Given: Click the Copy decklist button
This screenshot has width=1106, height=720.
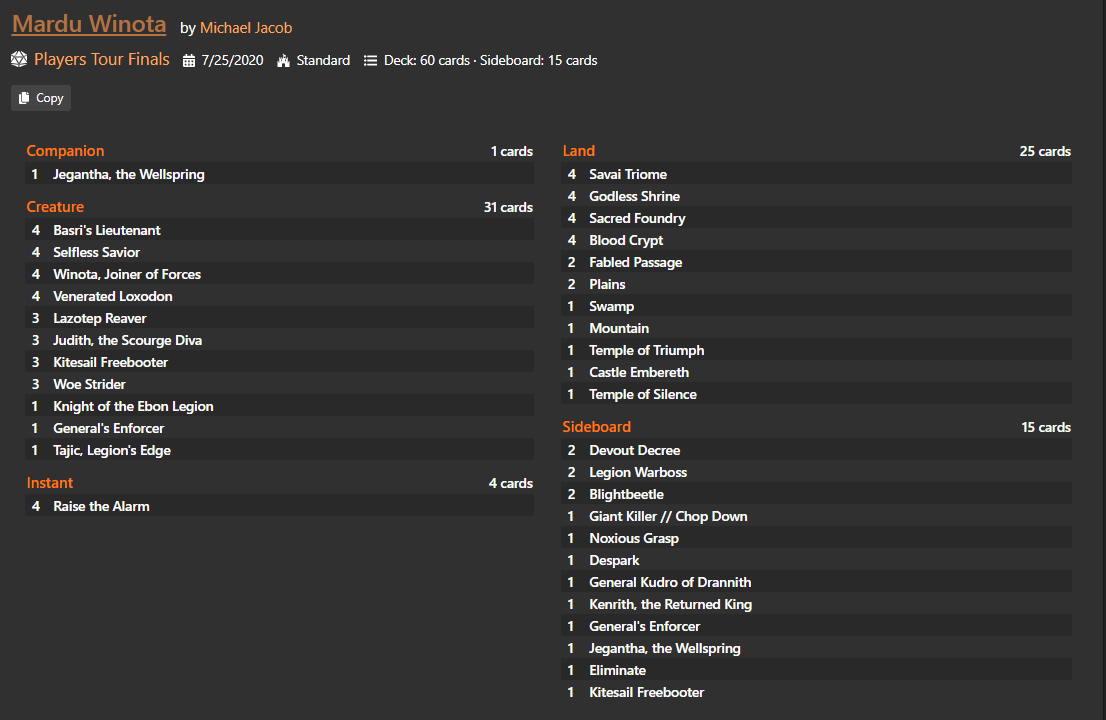Looking at the screenshot, I should pyautogui.click(x=41, y=98).
